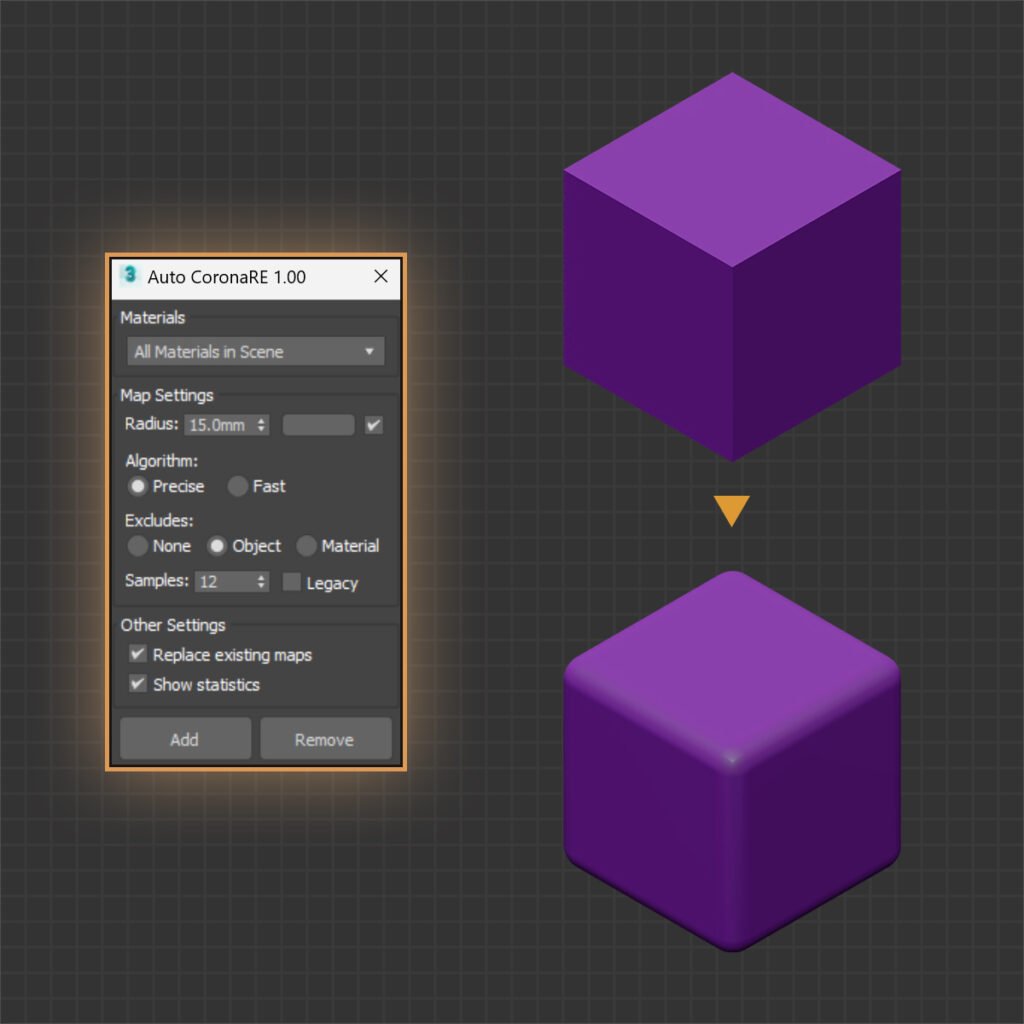Close the Auto CoronaRE dialog
This screenshot has width=1024, height=1024.
point(381,276)
